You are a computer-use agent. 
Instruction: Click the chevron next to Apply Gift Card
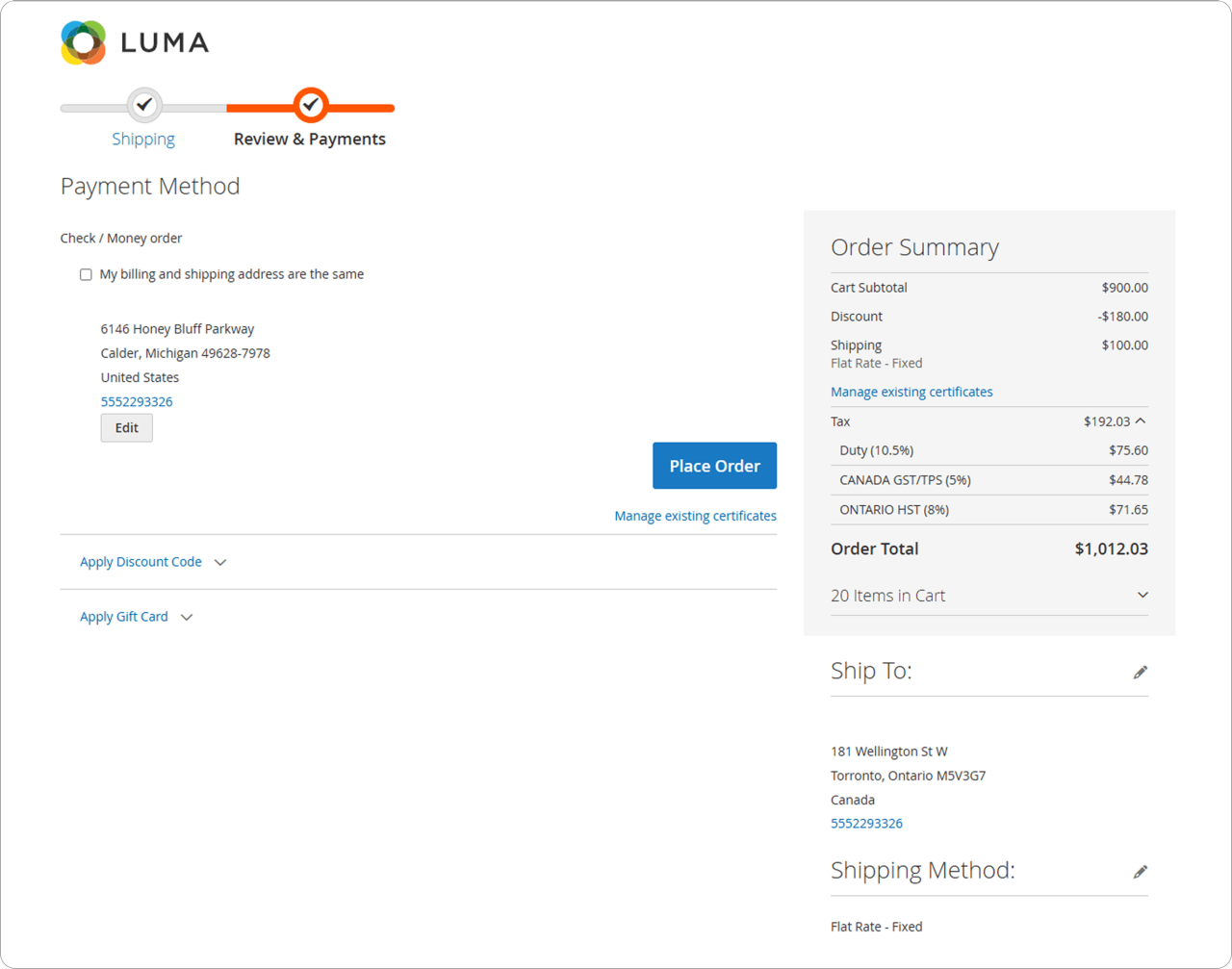[x=187, y=617]
